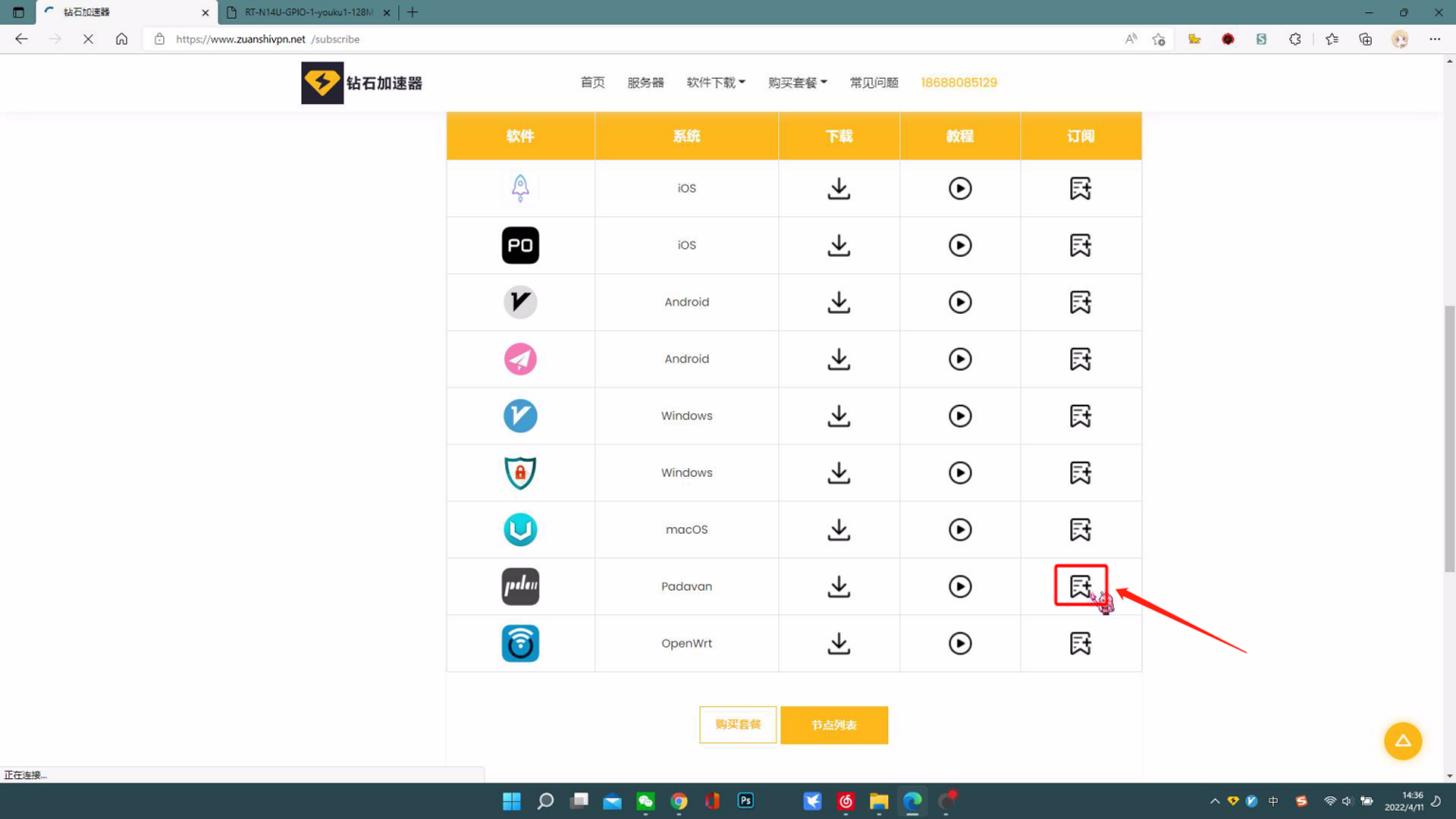Click the phone number 18688085129 link
This screenshot has width=1456, height=819.
click(x=959, y=82)
